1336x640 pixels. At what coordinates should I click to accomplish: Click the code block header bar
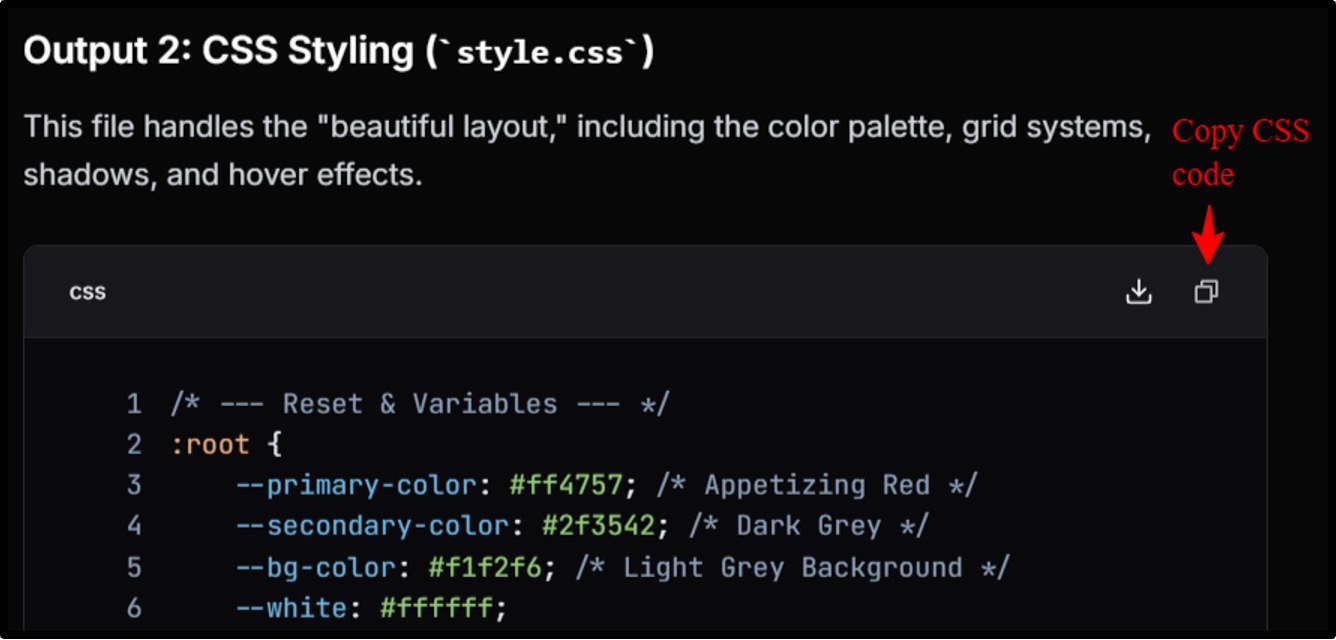click(x=650, y=291)
